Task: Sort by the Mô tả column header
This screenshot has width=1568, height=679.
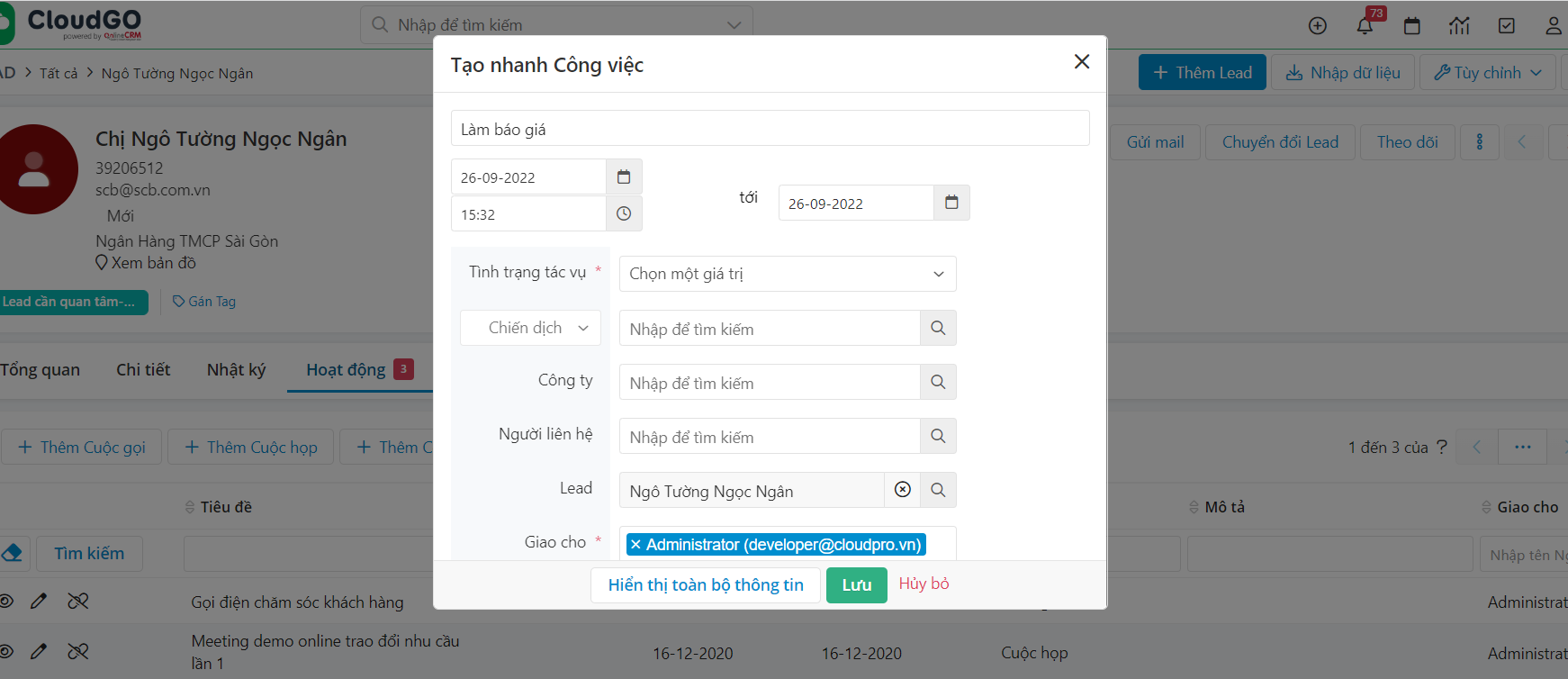Action: click(x=1225, y=507)
